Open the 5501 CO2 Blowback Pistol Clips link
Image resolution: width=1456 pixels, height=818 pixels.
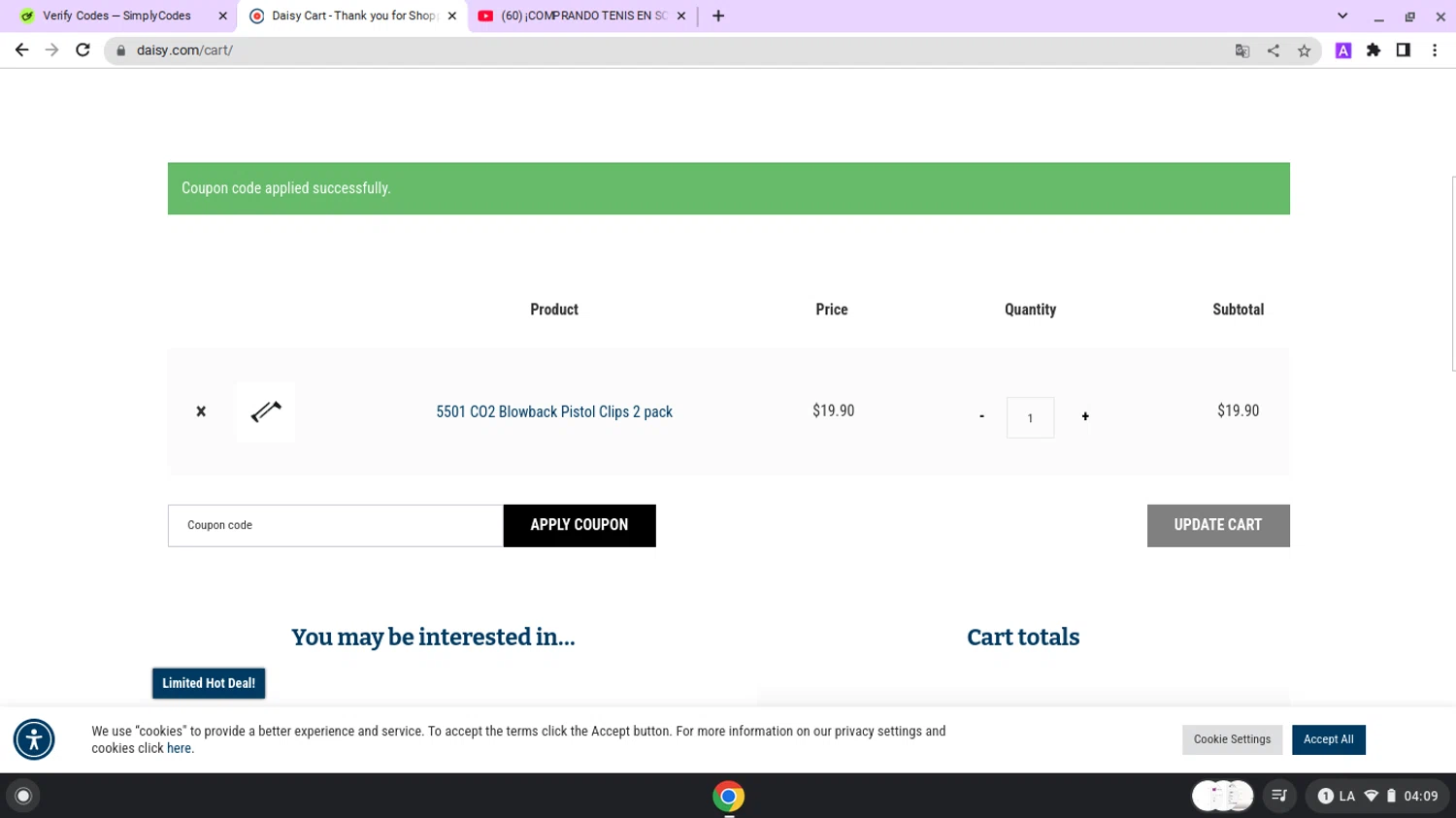click(x=554, y=411)
